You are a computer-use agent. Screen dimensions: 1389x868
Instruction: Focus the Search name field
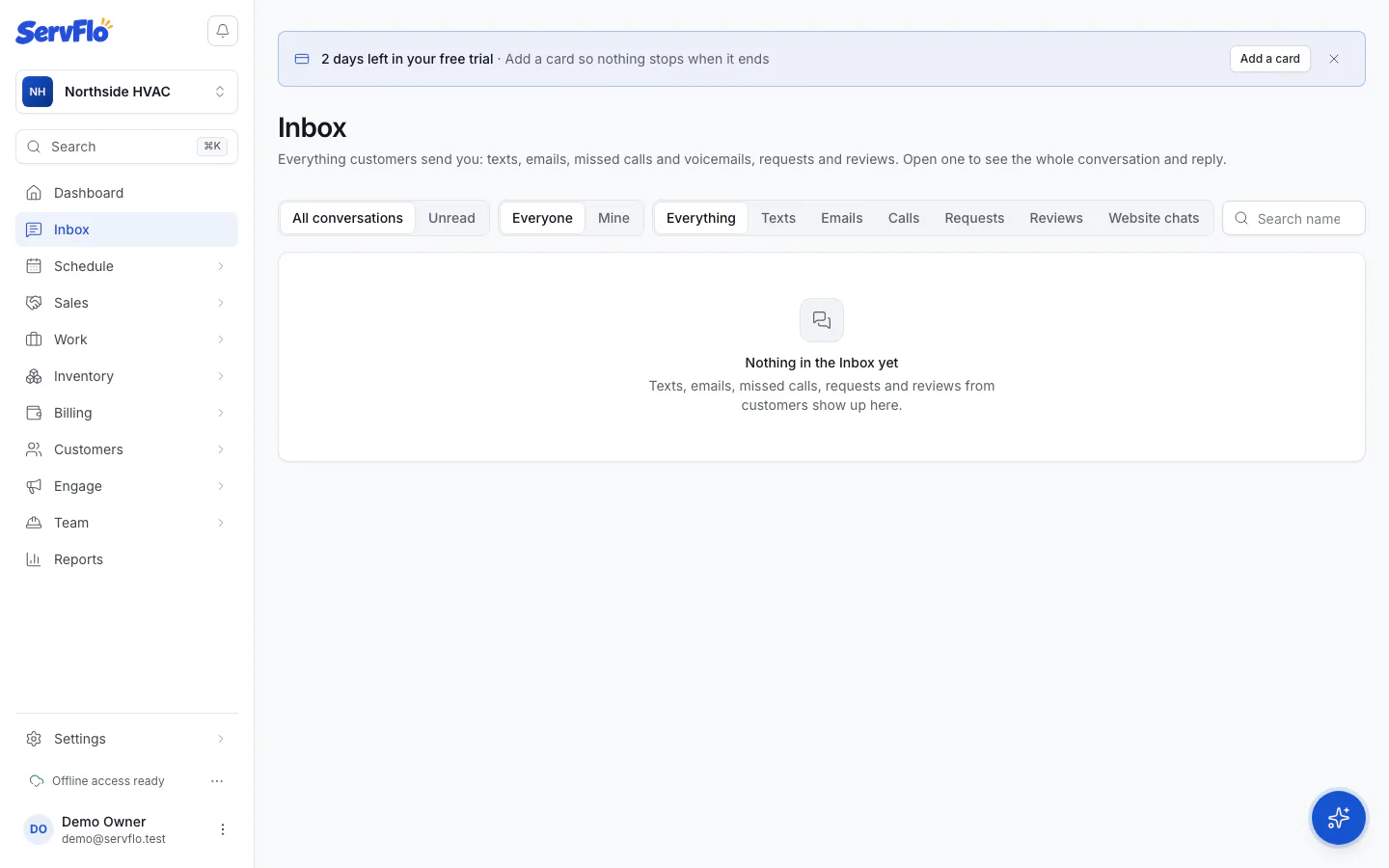click(x=1294, y=218)
